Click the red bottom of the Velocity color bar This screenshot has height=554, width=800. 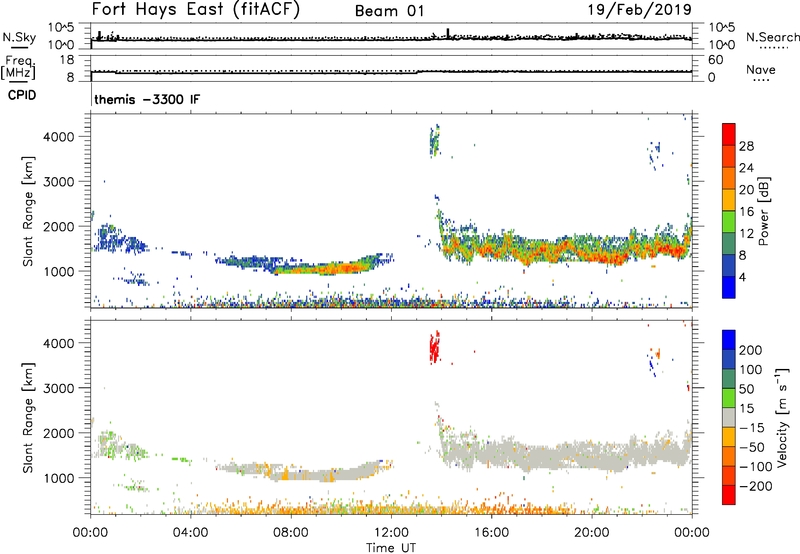tap(729, 495)
